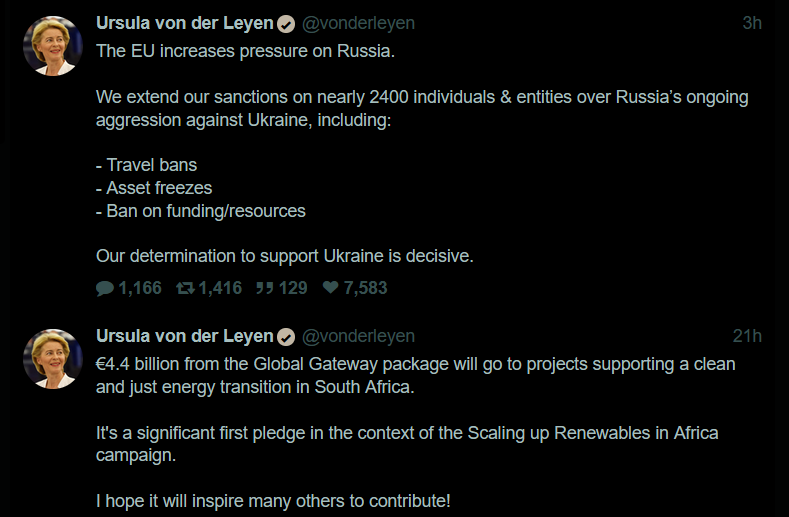Open the Ursula von der Leyen name on the first tweet

click(185, 23)
